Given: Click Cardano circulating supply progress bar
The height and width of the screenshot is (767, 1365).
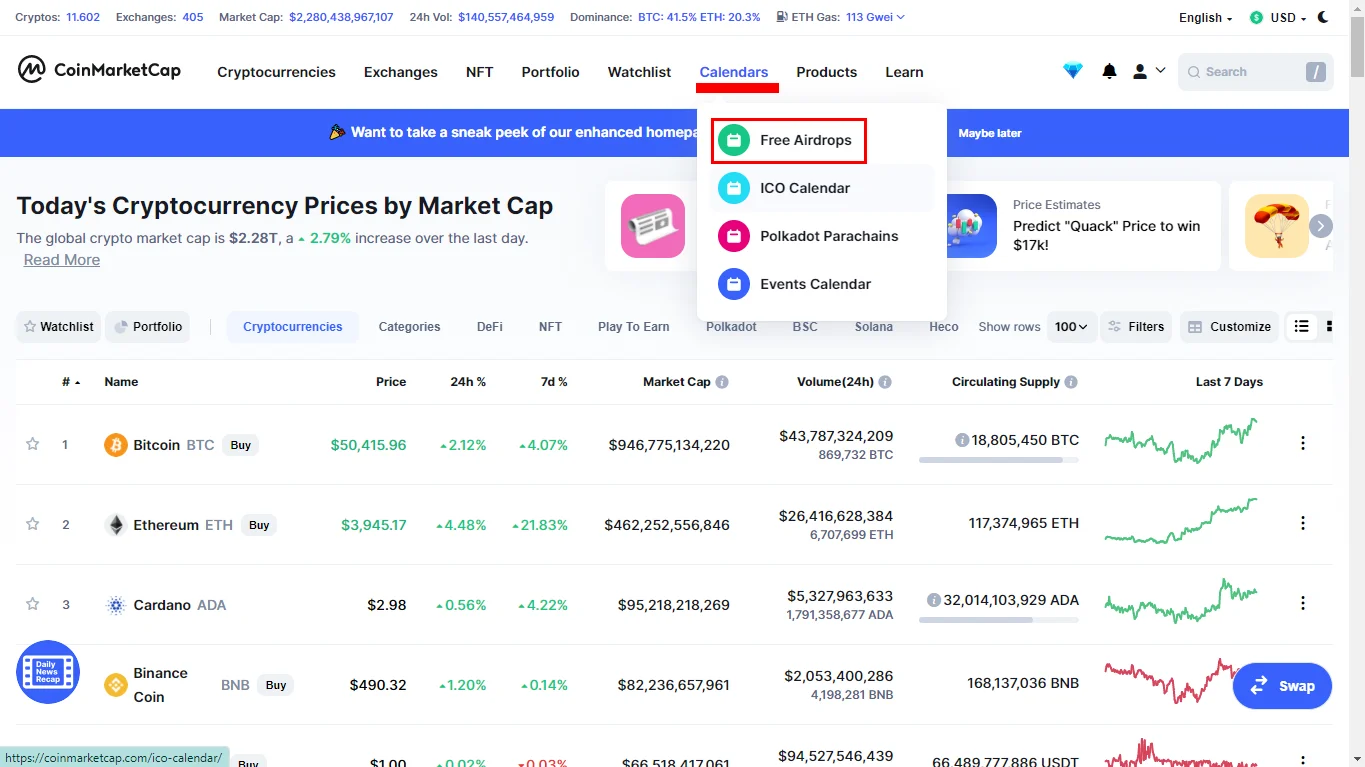Looking at the screenshot, I should click(x=998, y=620).
